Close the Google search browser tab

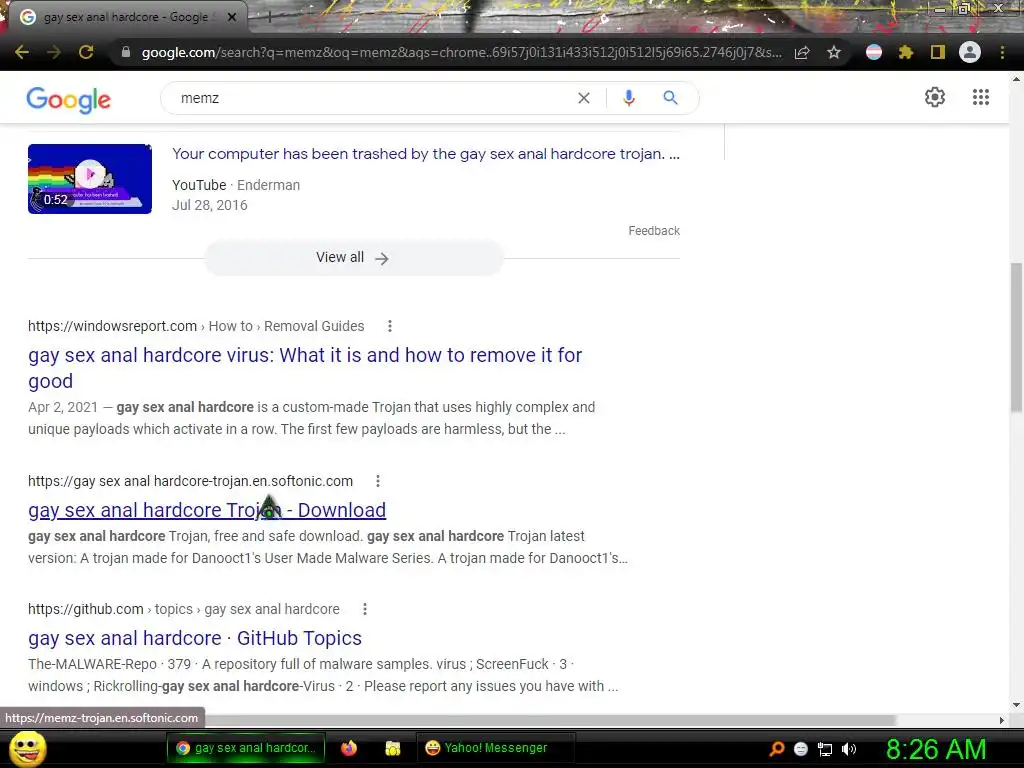click(x=232, y=17)
